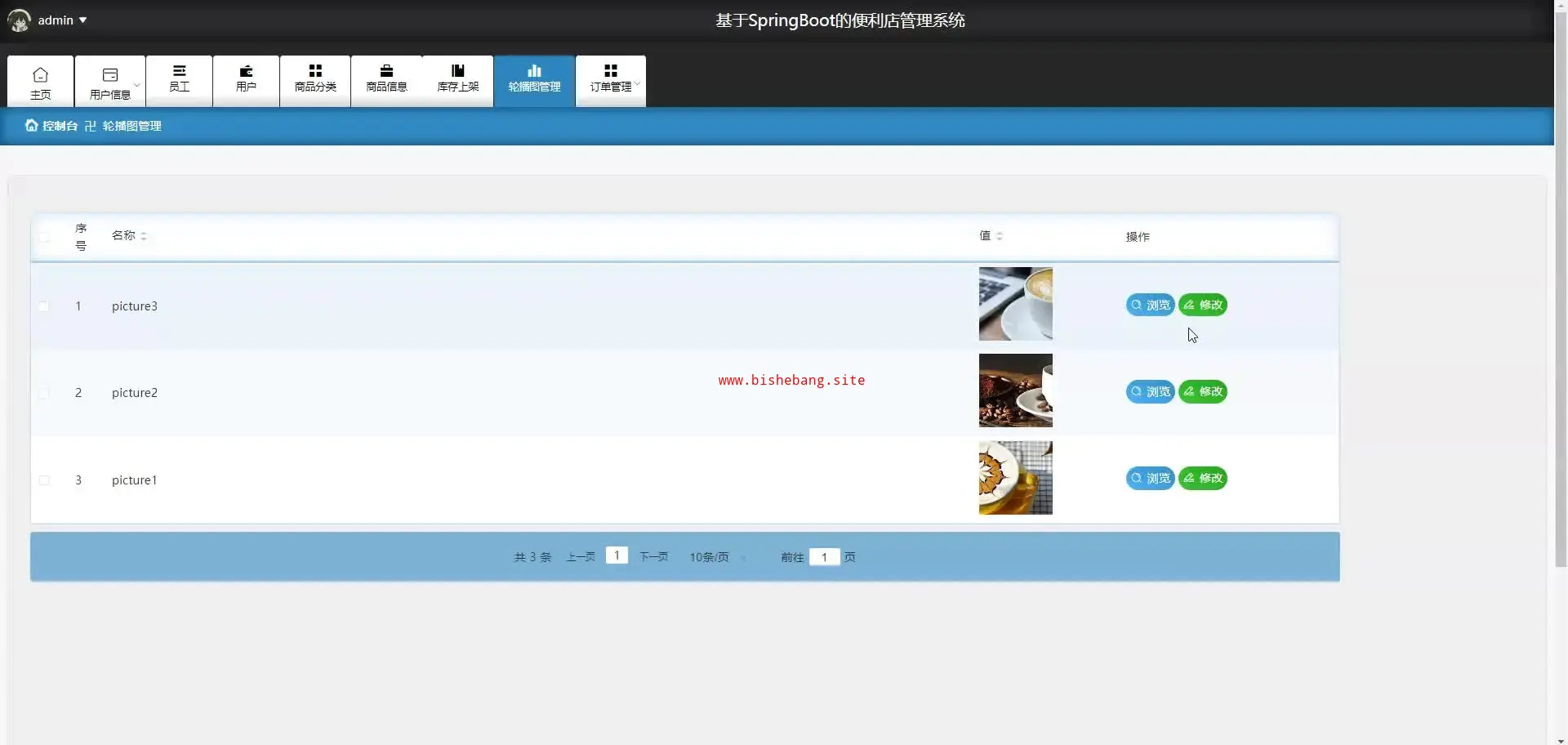Viewport: 1568px width, 745px height.
Task: Click the scrollbar up arrow
Action: (x=1561, y=6)
